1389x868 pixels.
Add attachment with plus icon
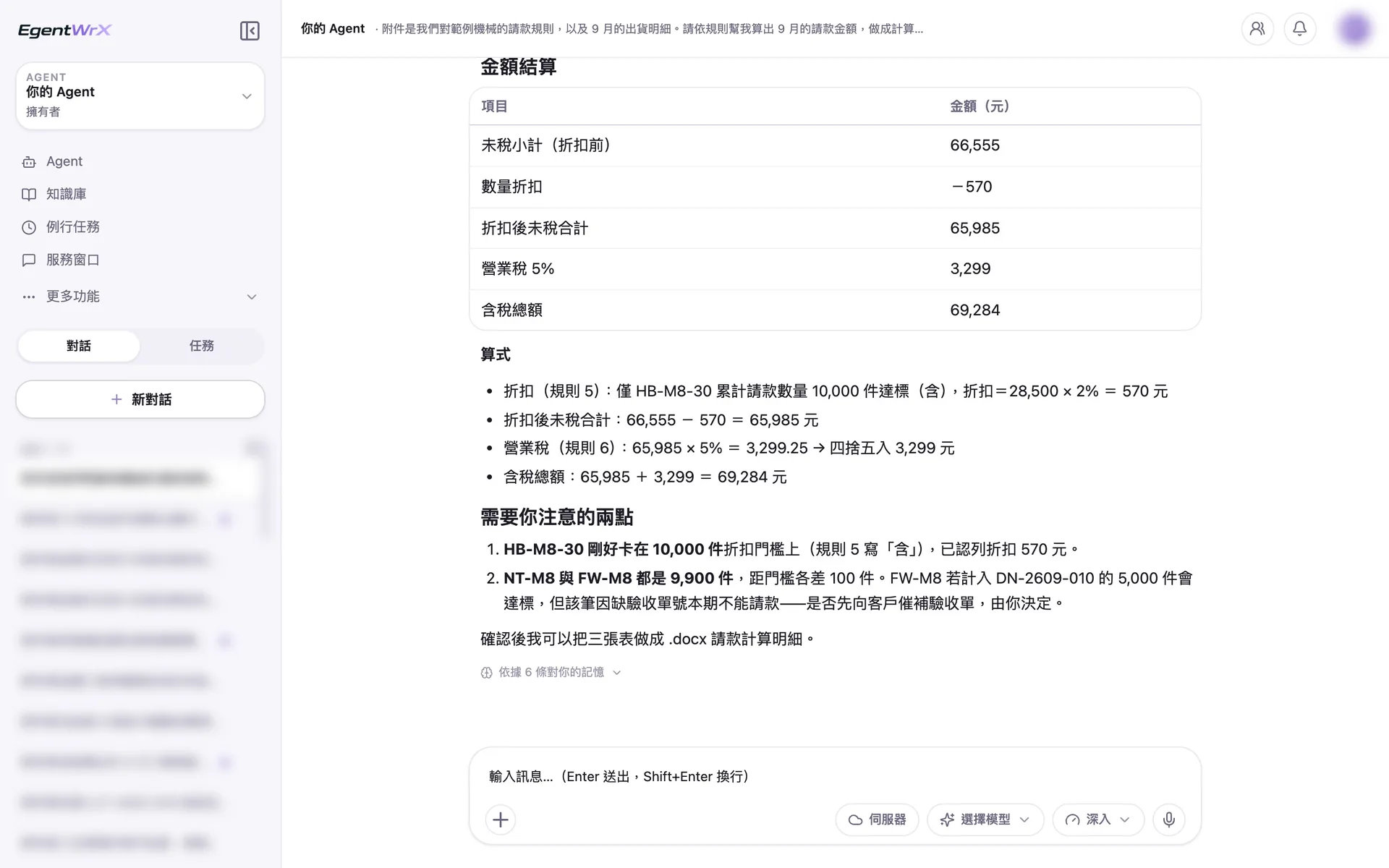(501, 820)
